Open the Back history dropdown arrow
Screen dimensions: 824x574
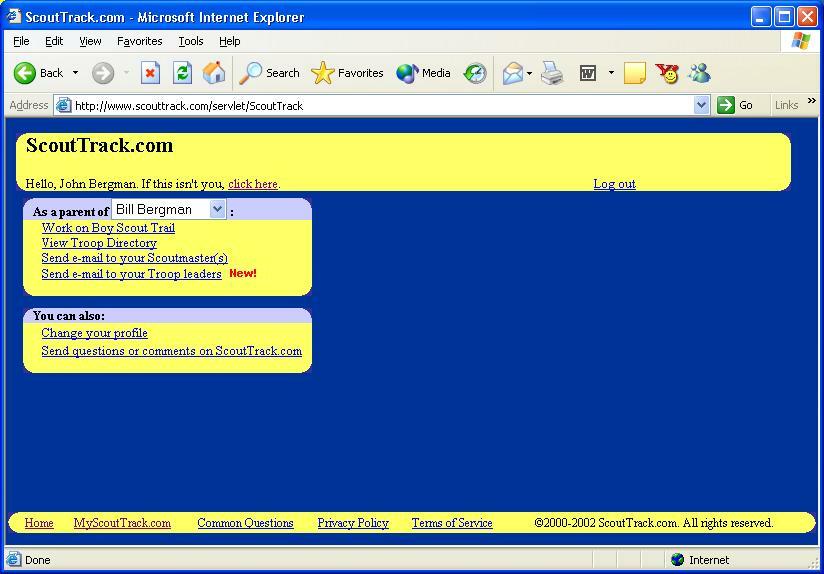[75, 73]
